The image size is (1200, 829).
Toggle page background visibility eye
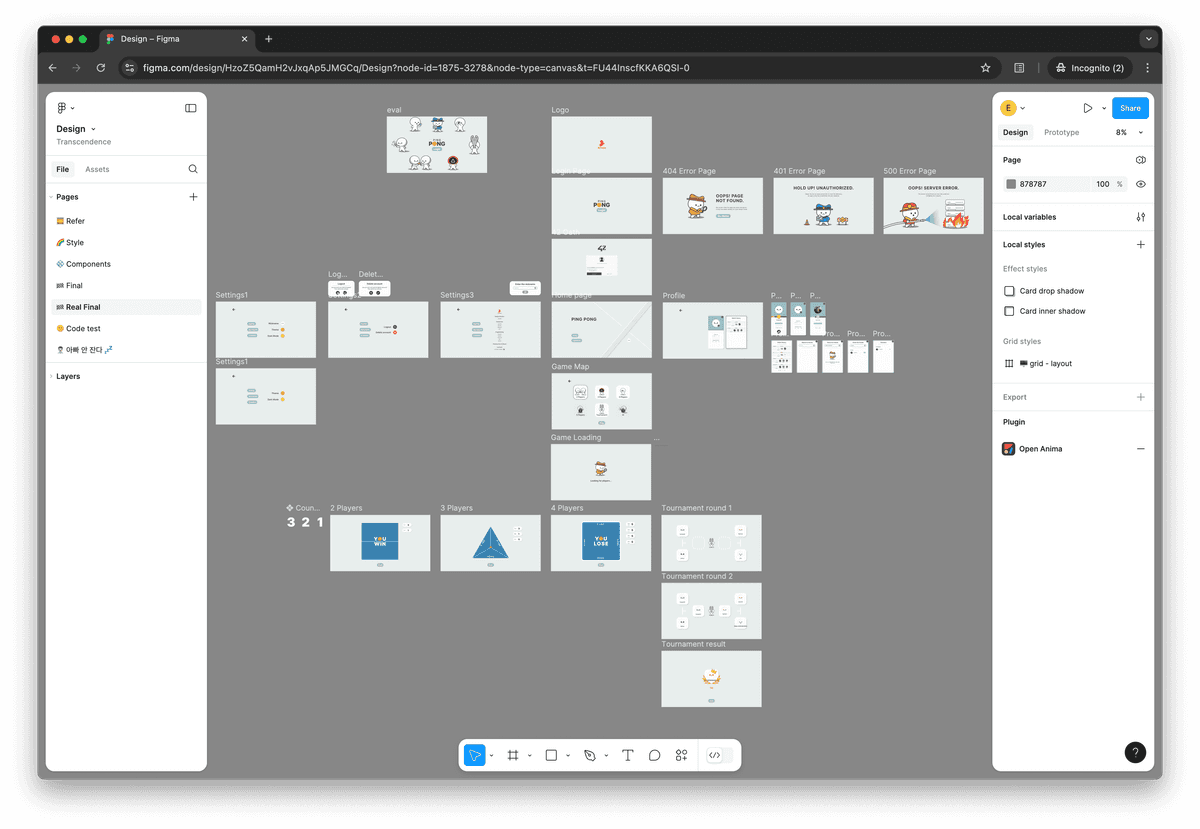pyautogui.click(x=1141, y=184)
